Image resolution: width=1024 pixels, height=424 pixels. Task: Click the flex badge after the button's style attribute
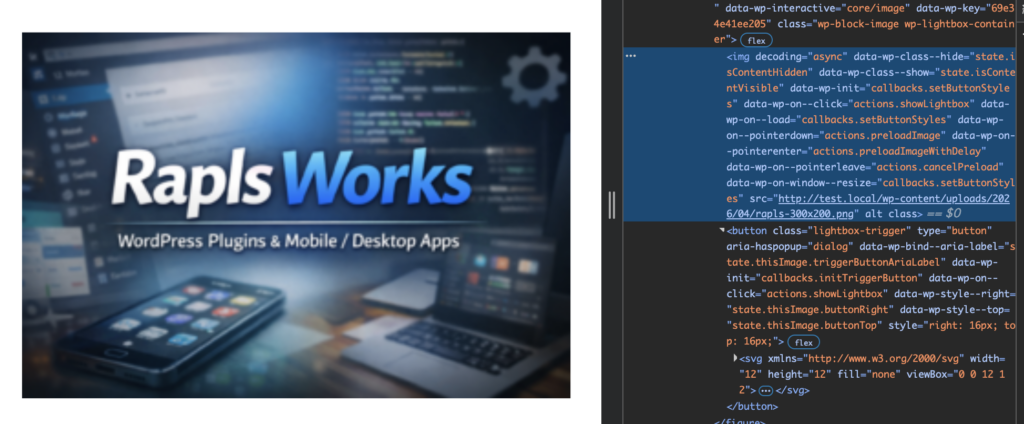coord(803,342)
